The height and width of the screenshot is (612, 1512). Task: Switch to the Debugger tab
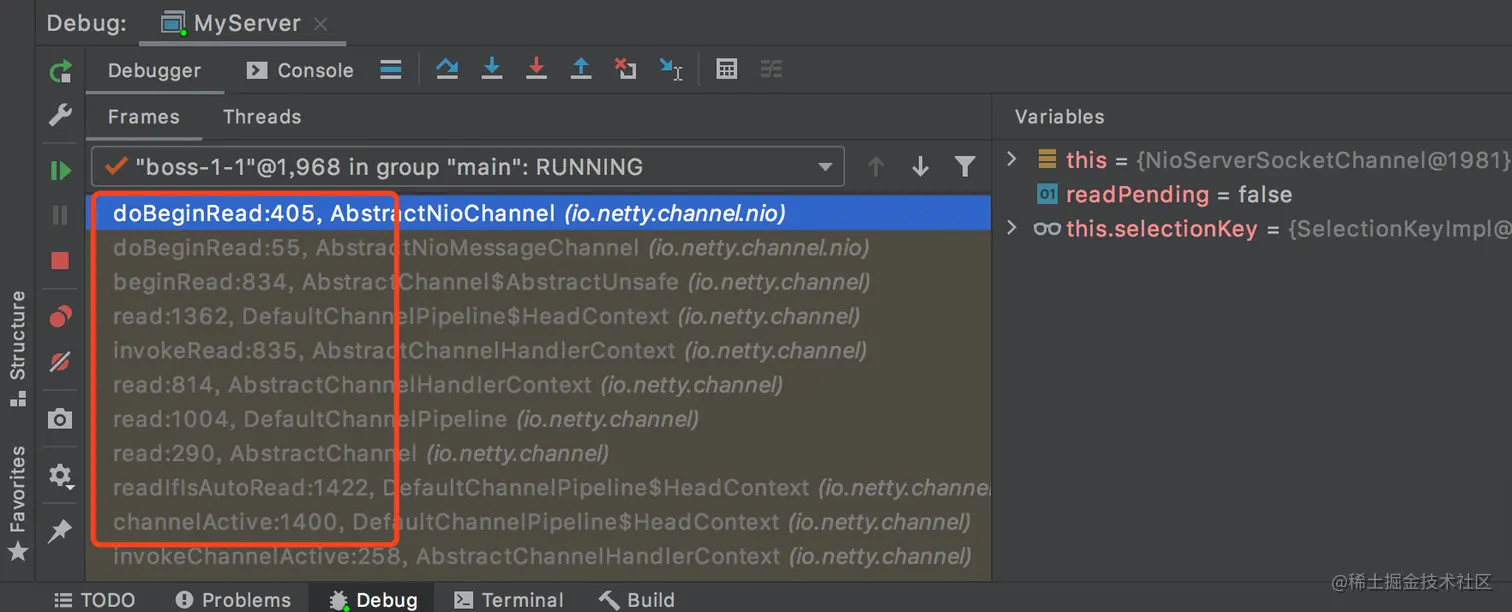154,70
